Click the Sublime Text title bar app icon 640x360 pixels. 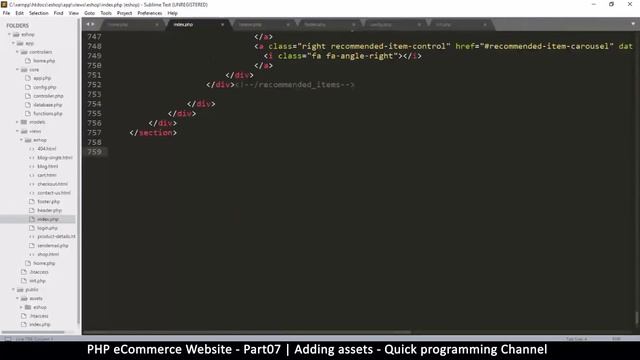point(4,4)
